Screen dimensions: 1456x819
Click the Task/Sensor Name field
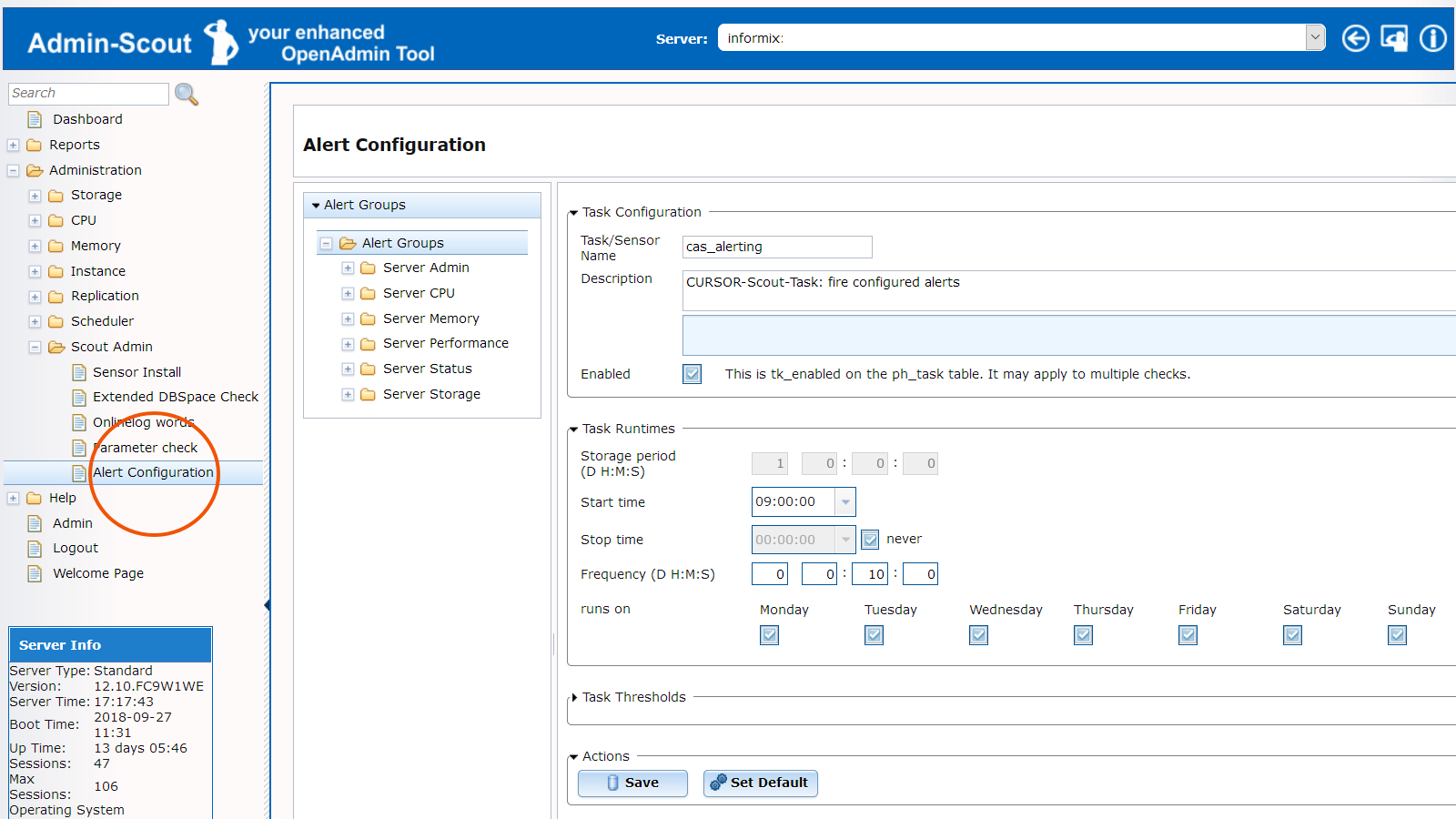click(x=777, y=247)
